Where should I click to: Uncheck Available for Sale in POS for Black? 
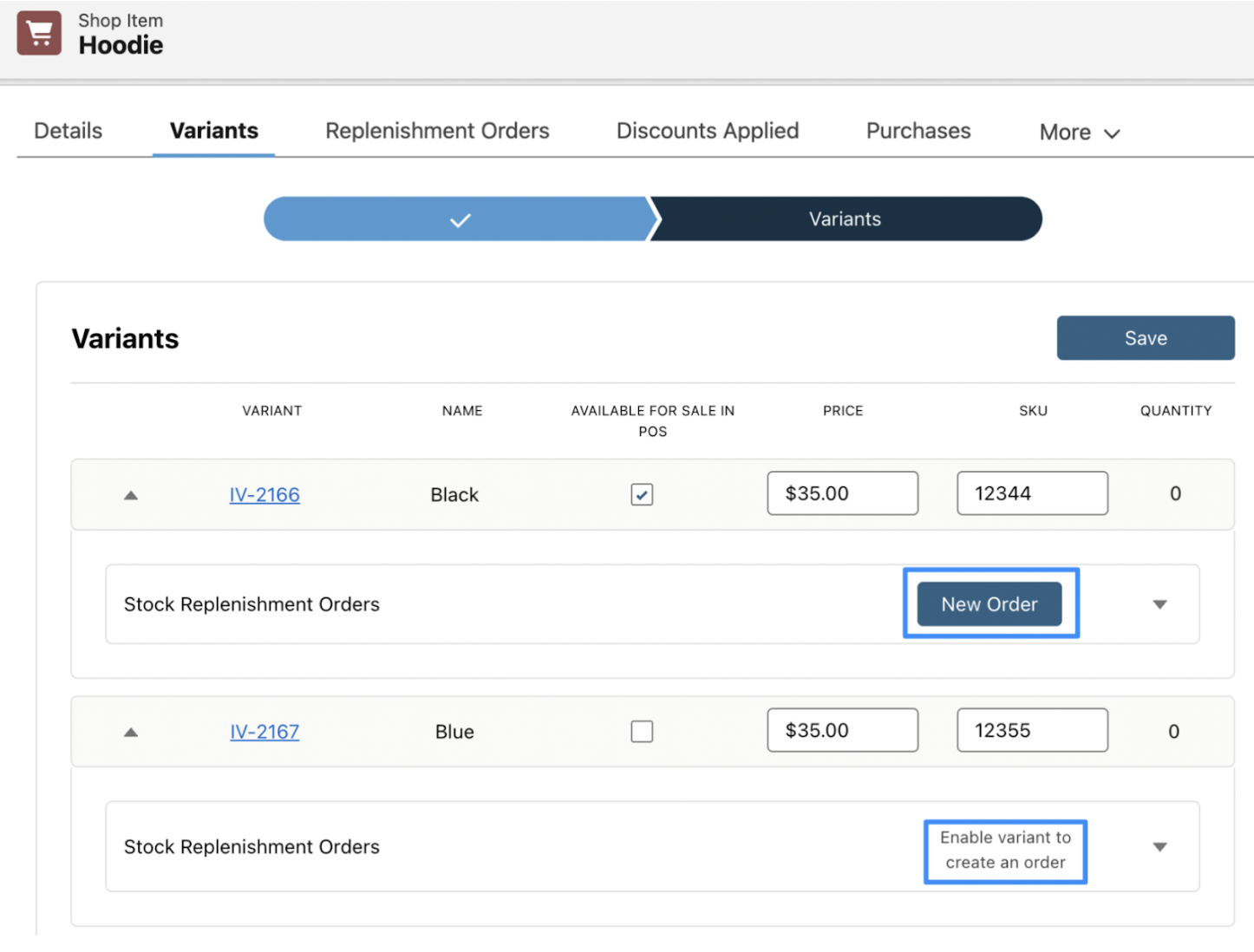pos(642,494)
